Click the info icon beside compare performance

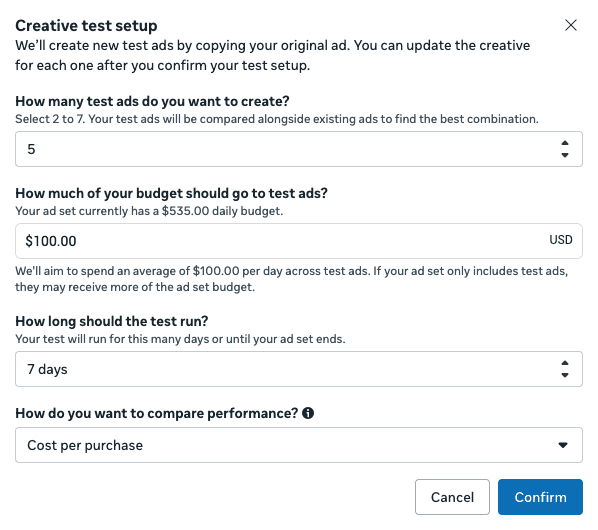(308, 413)
